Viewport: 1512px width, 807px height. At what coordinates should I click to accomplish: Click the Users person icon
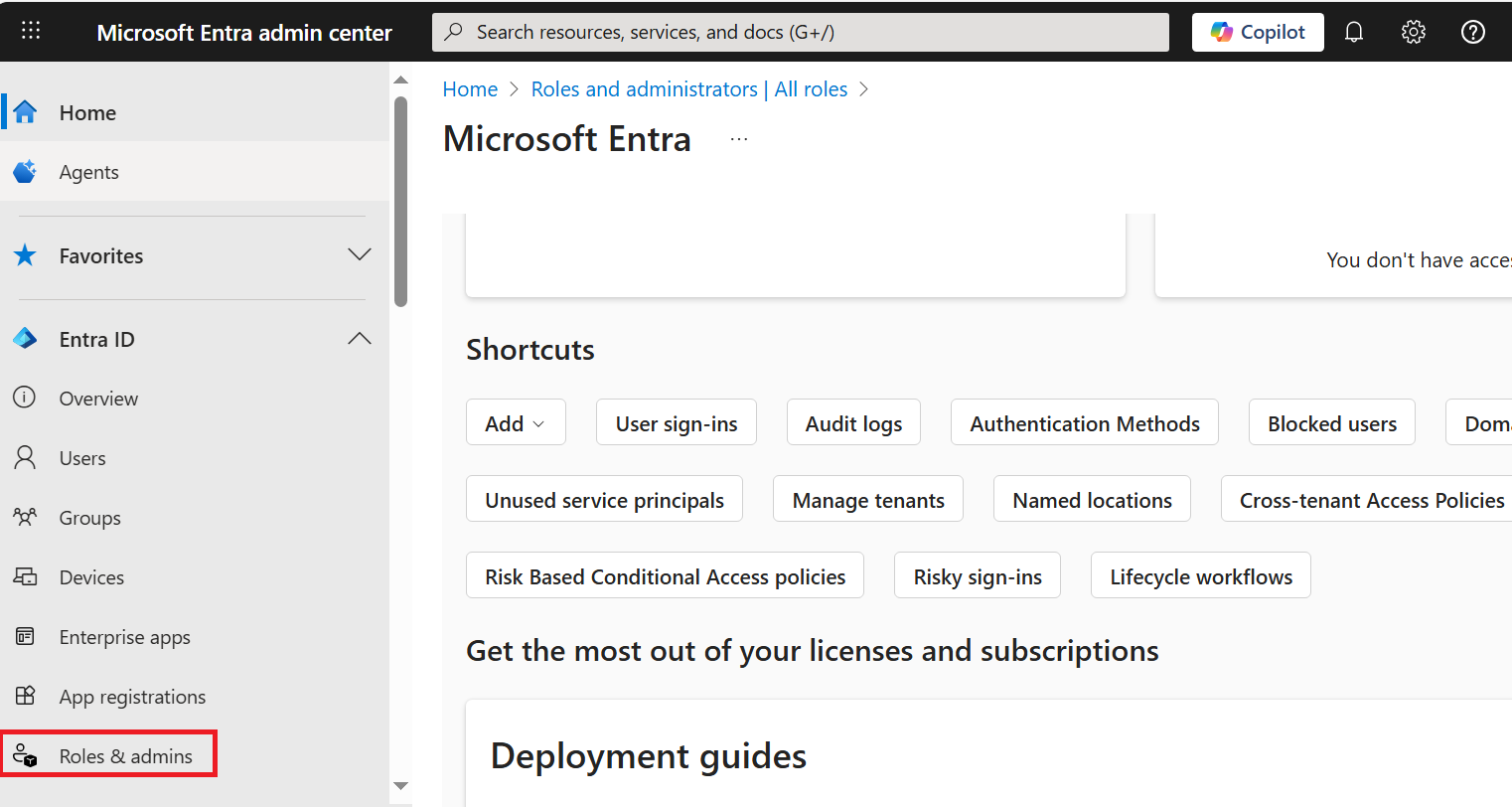tap(25, 457)
